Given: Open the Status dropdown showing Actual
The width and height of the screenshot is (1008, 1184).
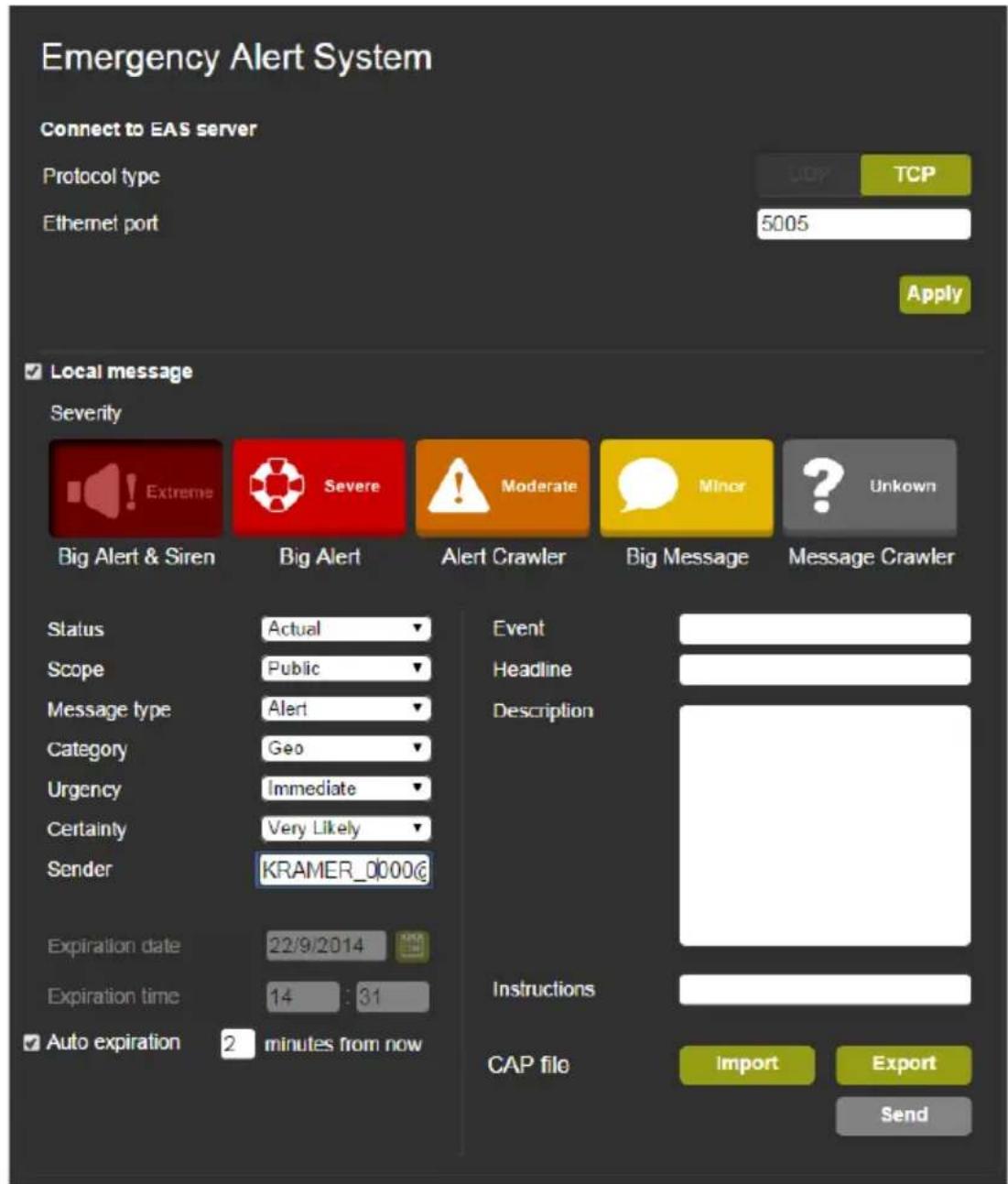Looking at the screenshot, I should (345, 628).
